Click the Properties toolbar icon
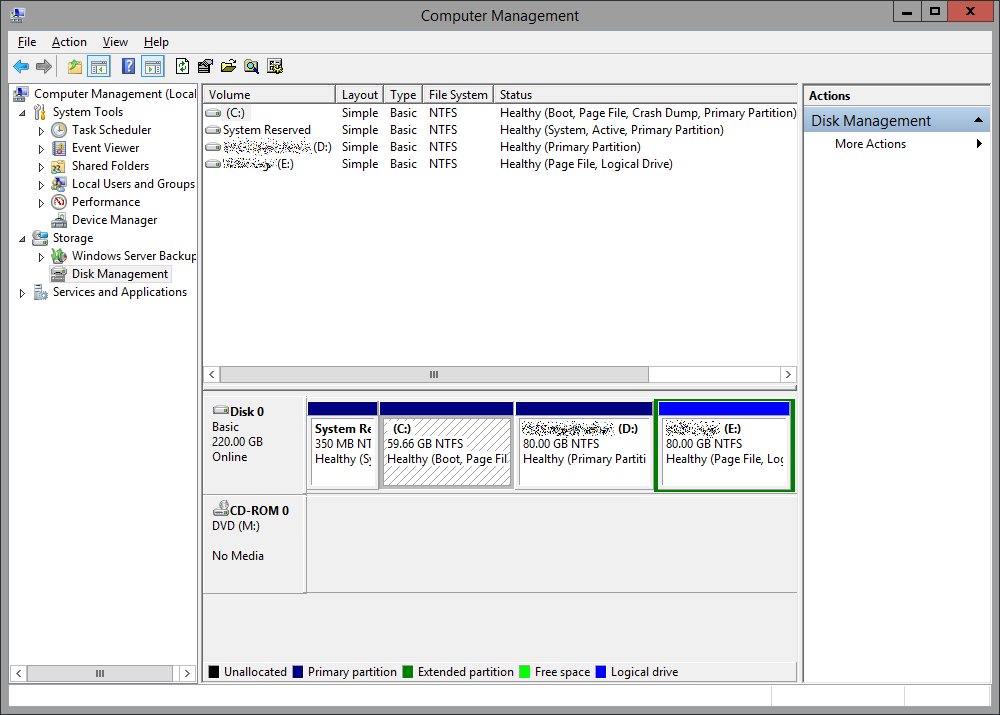This screenshot has height=715, width=1000. (x=205, y=66)
